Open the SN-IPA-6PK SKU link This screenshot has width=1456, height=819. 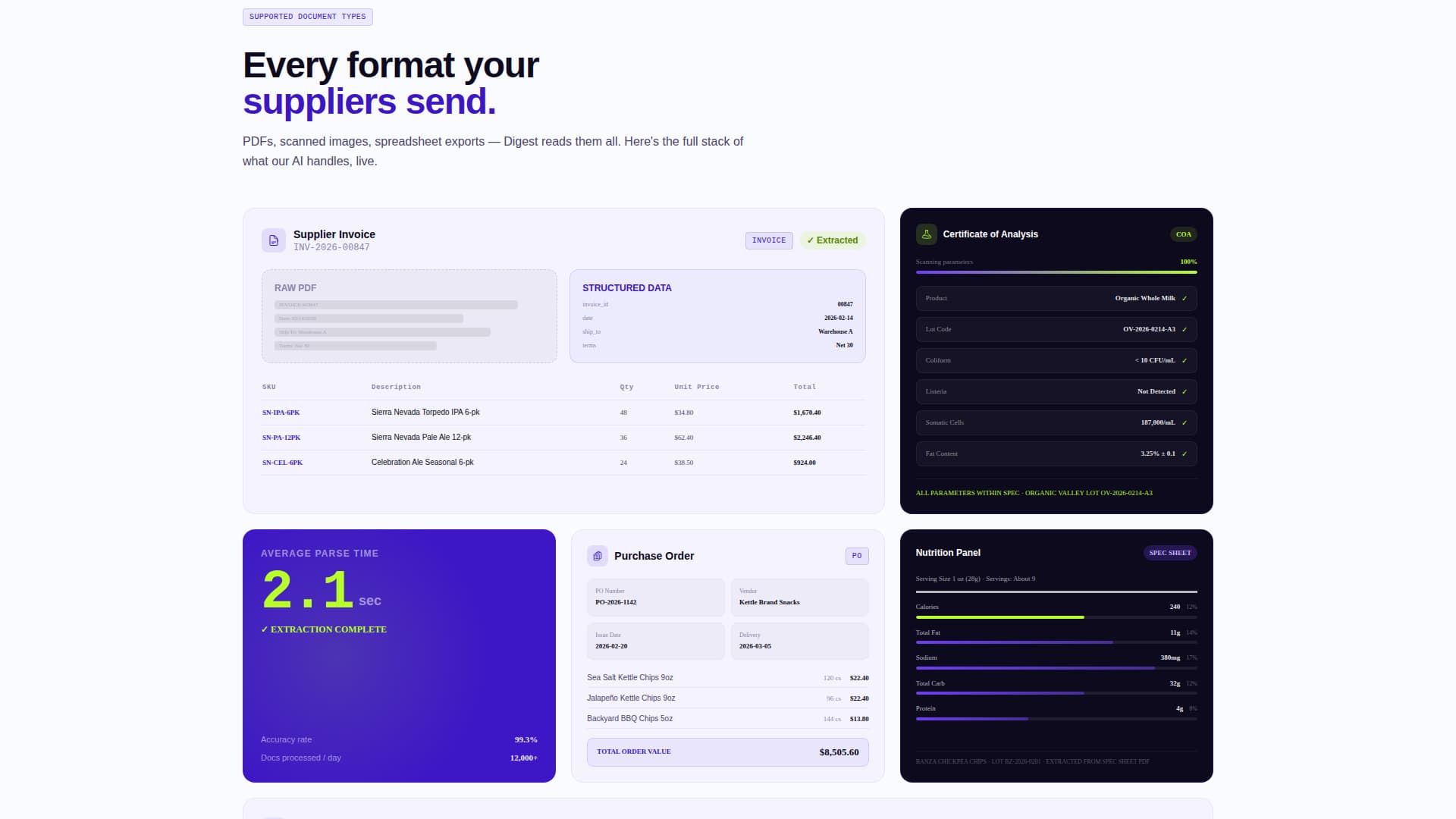click(x=281, y=413)
